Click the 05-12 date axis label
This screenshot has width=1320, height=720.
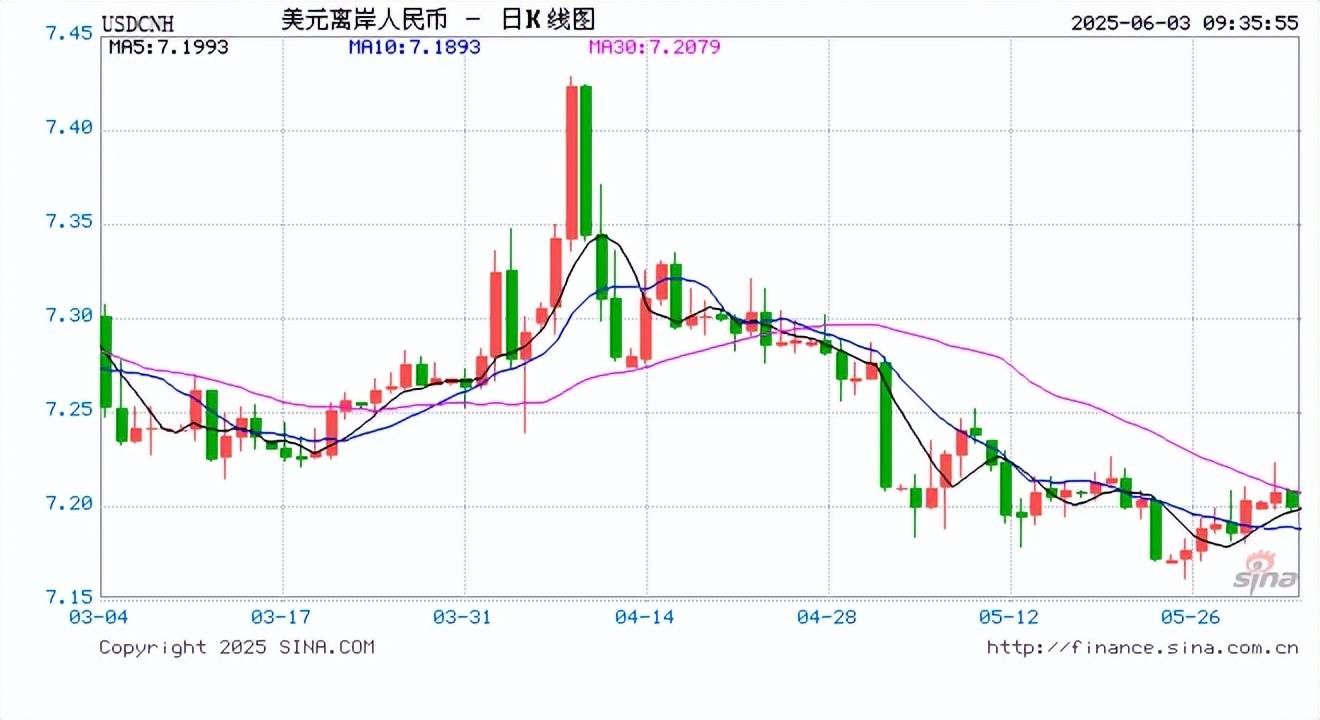tap(1010, 617)
